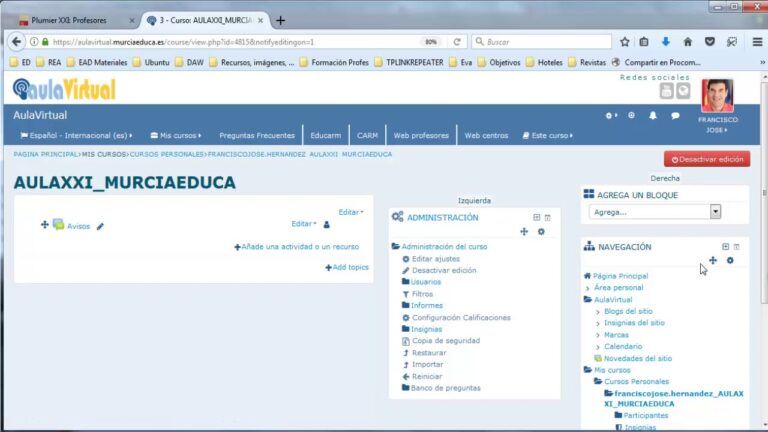Open the Editar dropdown beside Avisos
Image resolution: width=768 pixels, height=432 pixels.
point(303,224)
